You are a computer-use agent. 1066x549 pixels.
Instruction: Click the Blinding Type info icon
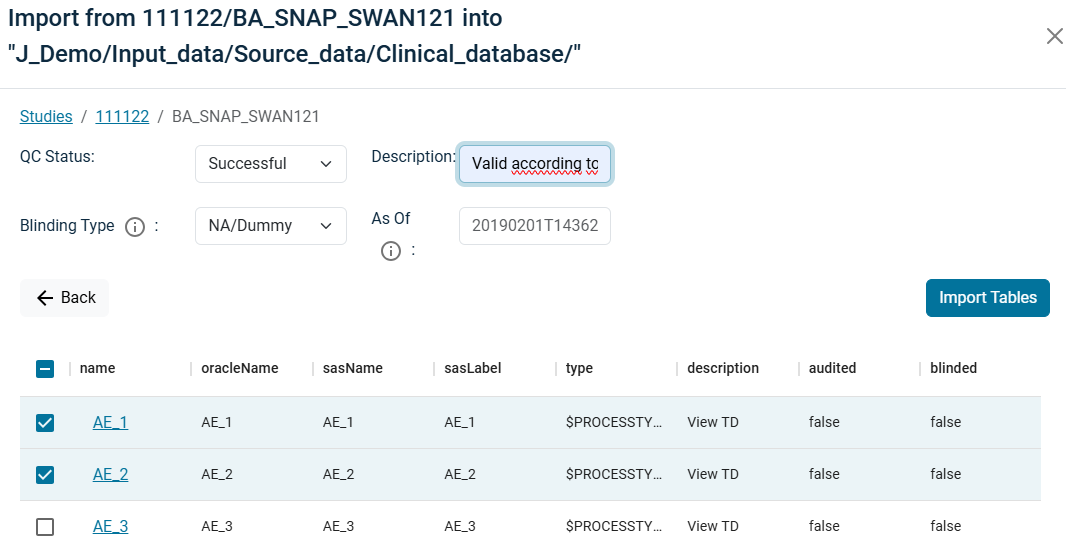click(x=135, y=227)
